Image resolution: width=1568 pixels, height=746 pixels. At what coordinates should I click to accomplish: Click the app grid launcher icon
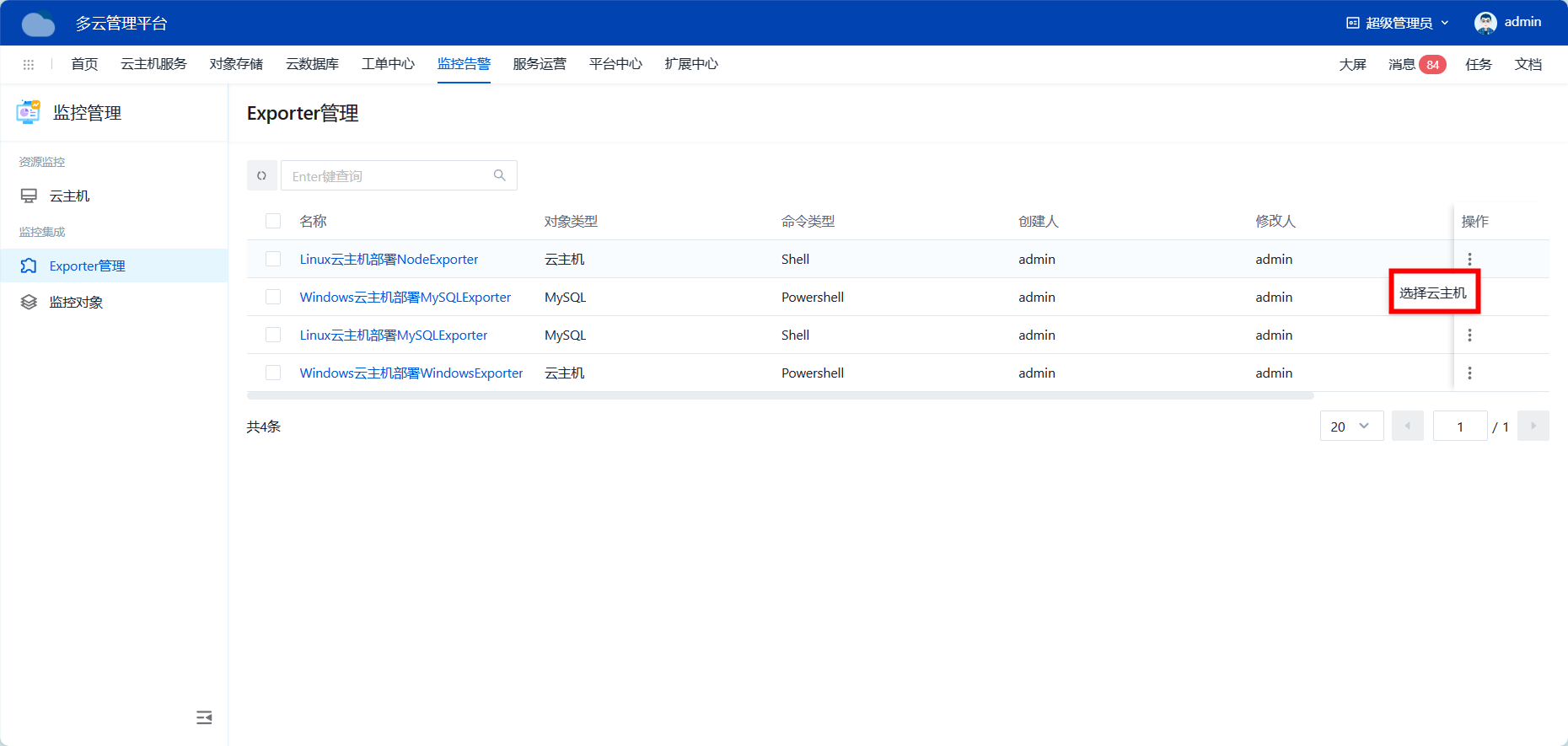coord(29,64)
